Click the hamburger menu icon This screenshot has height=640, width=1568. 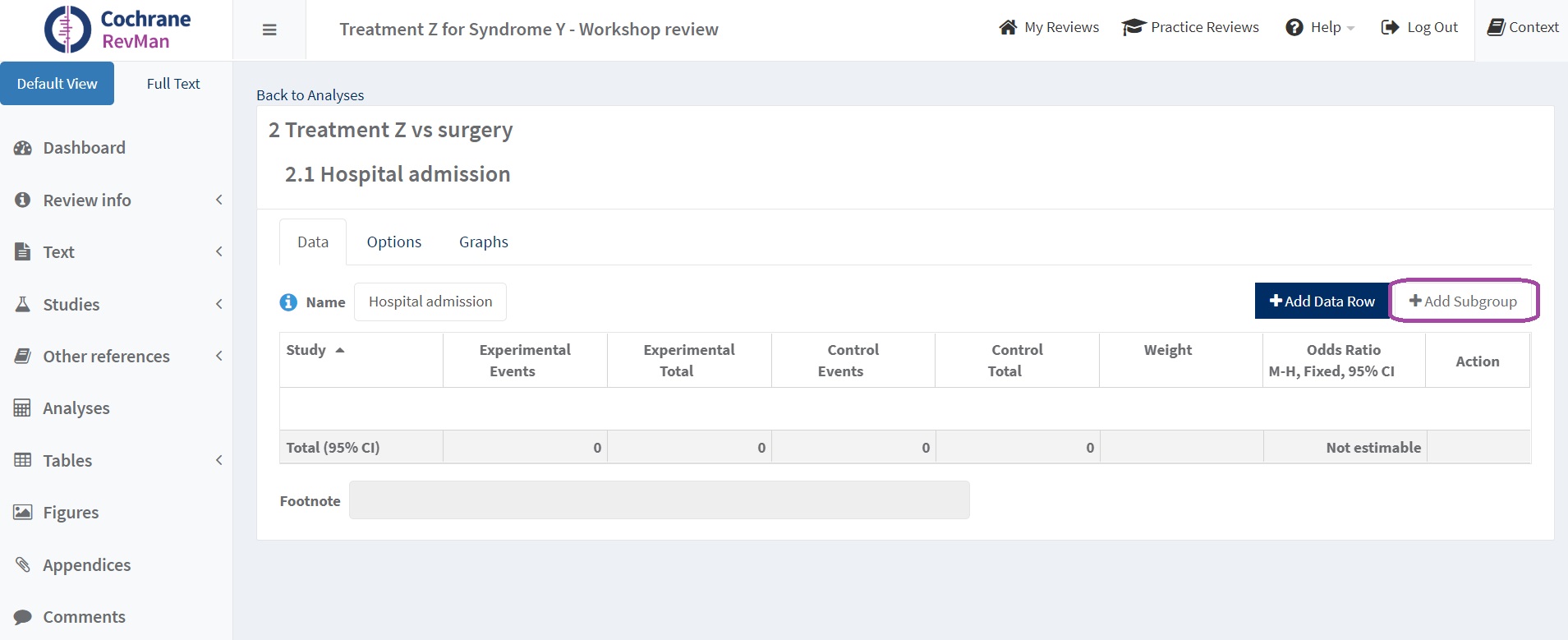269,30
